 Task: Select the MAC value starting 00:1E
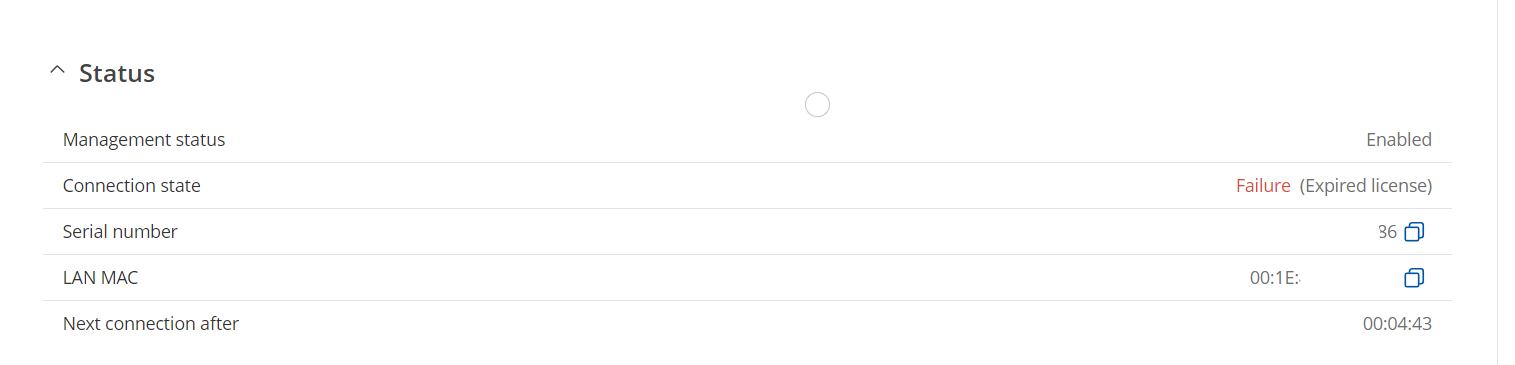click(1274, 278)
